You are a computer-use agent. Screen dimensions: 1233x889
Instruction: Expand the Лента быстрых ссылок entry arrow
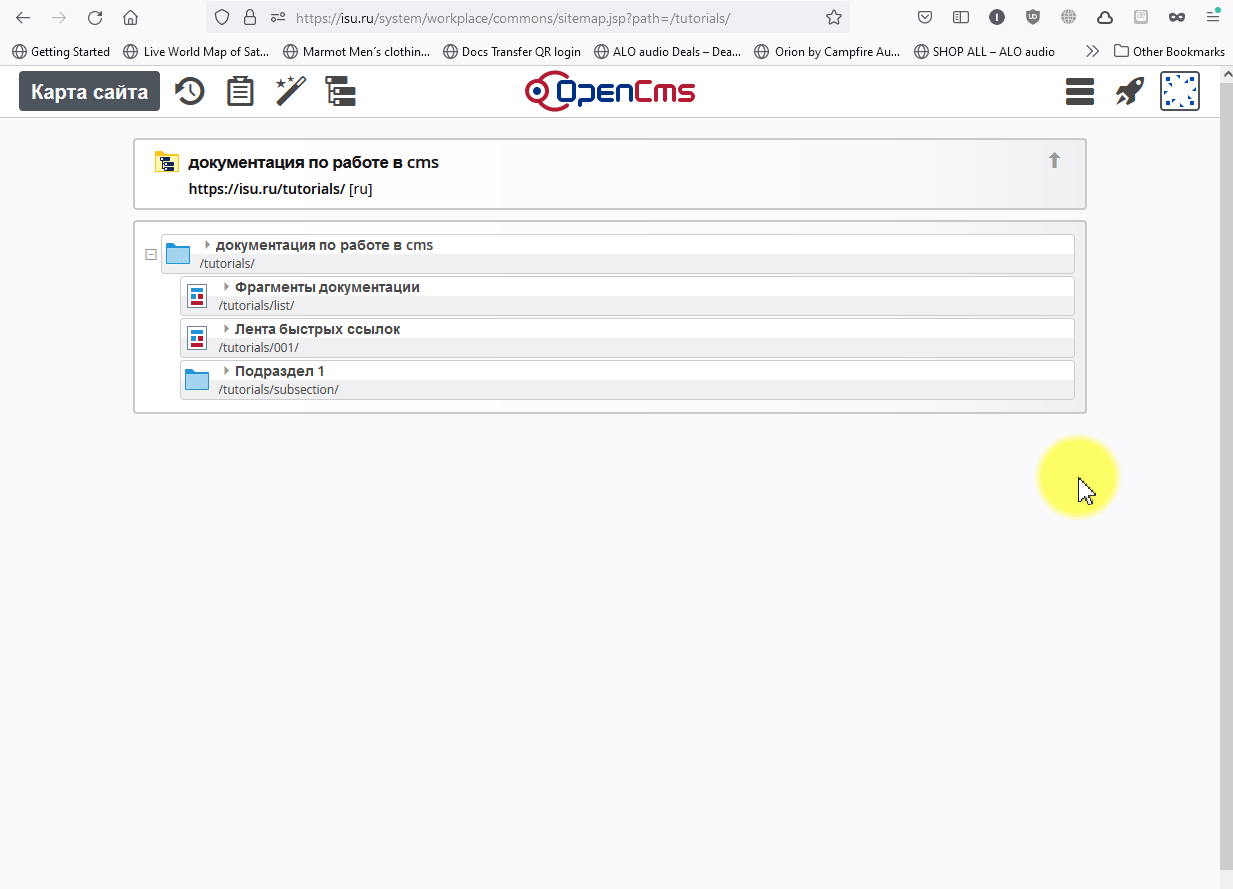(x=226, y=329)
